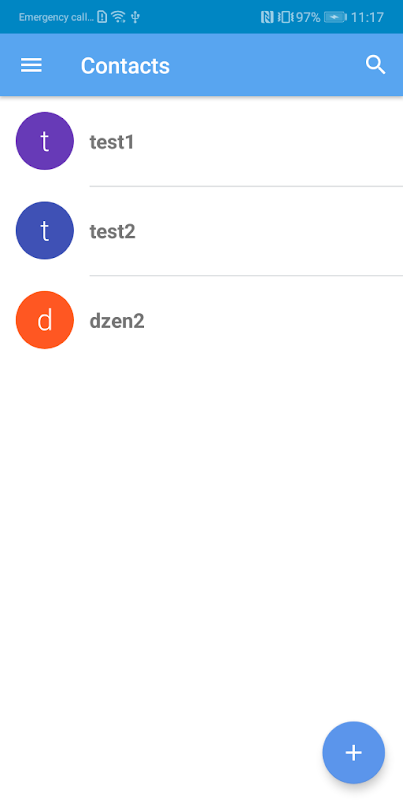Tap the NFC status bar icon
This screenshot has height=800, width=403.
(x=267, y=17)
